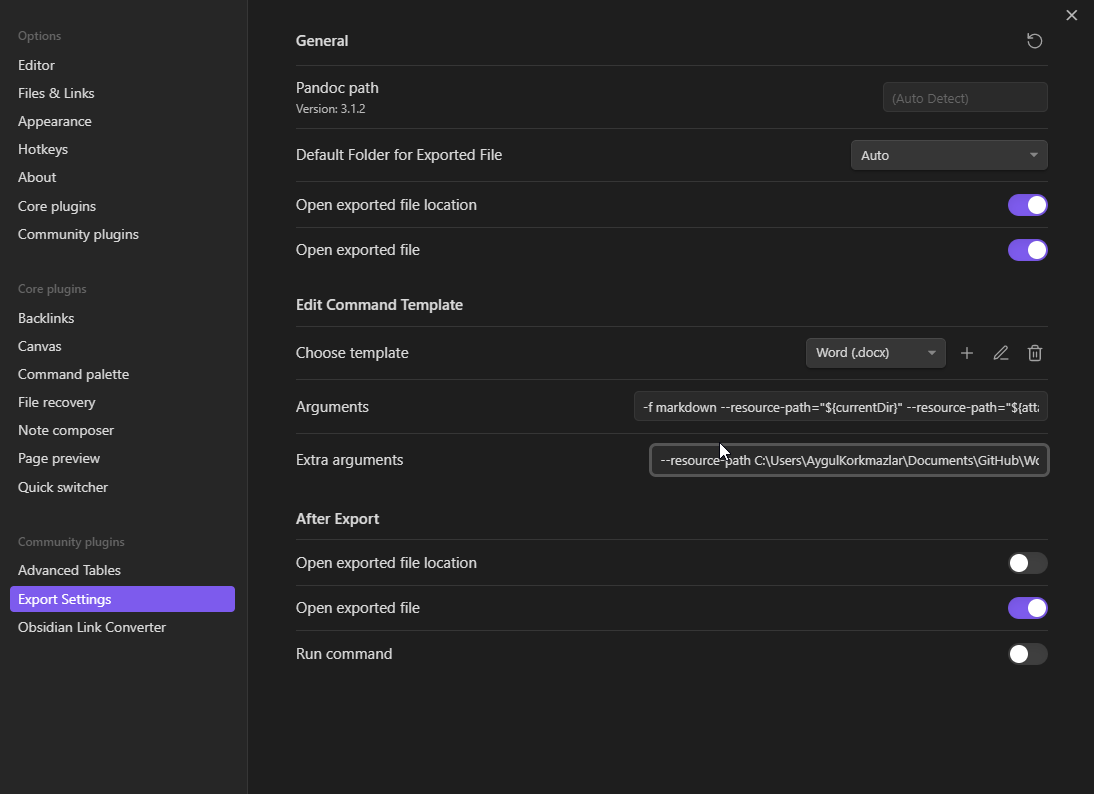Viewport: 1094px width, 794px height.
Task: Enable 'Open exported file location' under After Export
Action: (1027, 563)
